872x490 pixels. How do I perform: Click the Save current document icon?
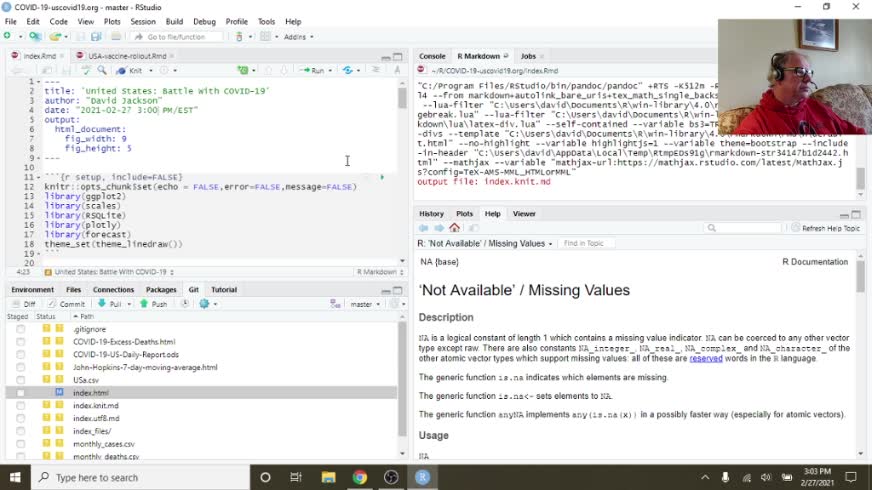click(81, 37)
